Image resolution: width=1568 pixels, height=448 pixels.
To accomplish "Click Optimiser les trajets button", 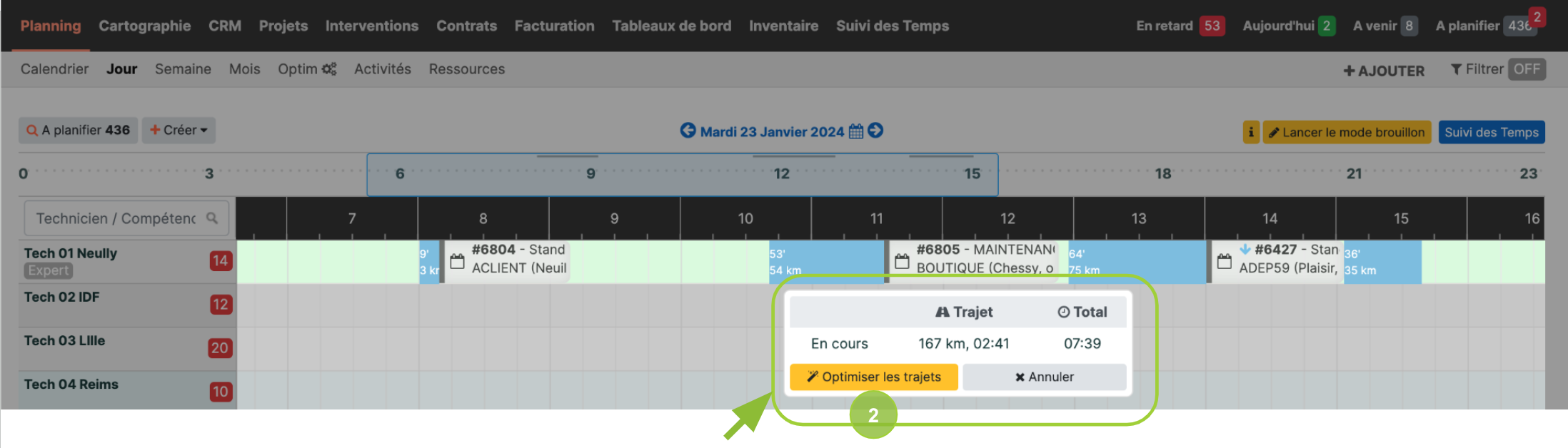I will pyautogui.click(x=873, y=377).
